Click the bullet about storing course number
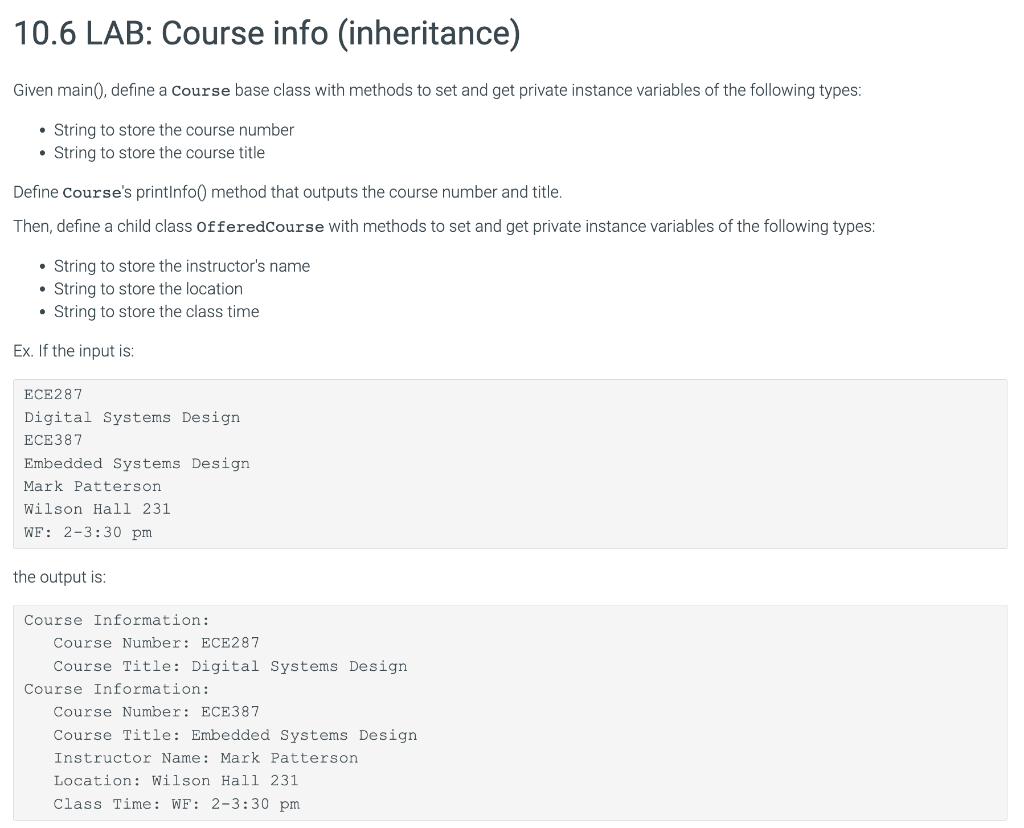The image size is (1024, 828). point(173,129)
